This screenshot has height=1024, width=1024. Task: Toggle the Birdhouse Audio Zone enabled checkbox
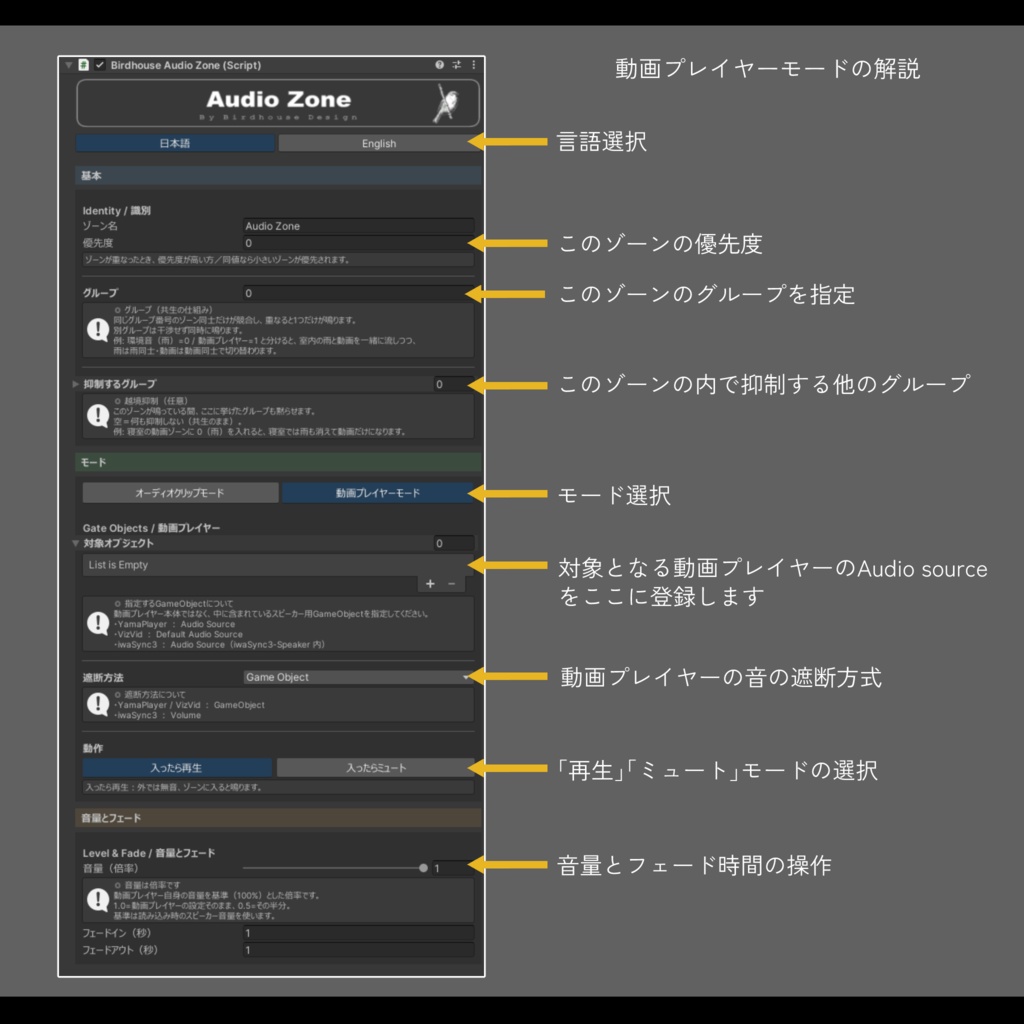point(100,65)
